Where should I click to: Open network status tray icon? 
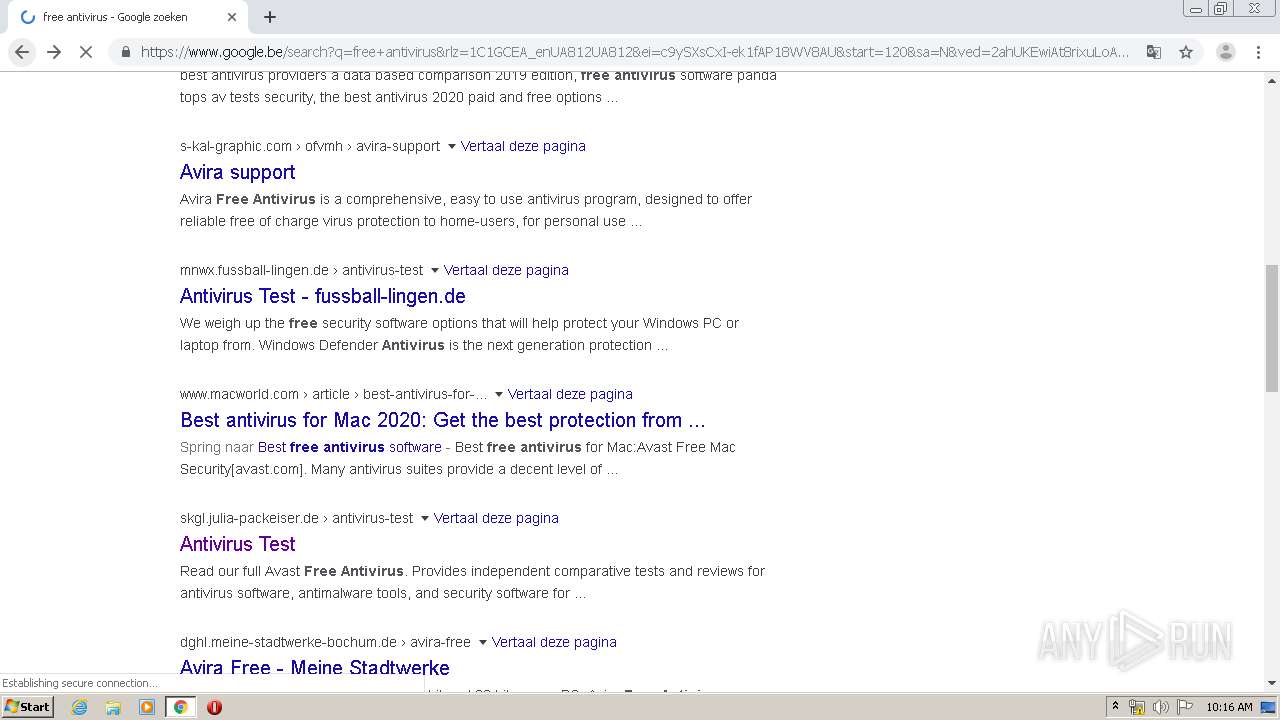click(1137, 707)
